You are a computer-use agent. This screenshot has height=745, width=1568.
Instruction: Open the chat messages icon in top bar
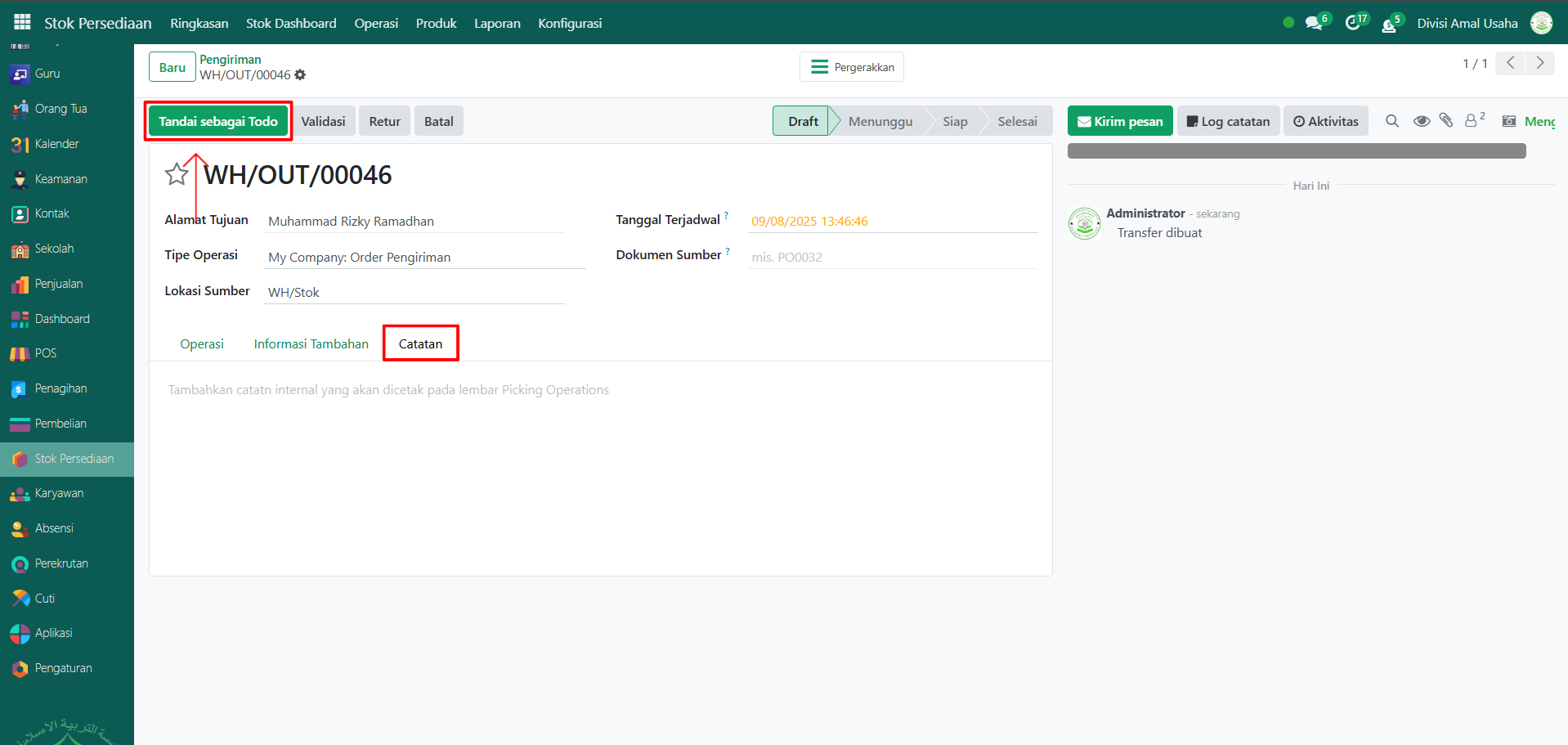(1314, 23)
